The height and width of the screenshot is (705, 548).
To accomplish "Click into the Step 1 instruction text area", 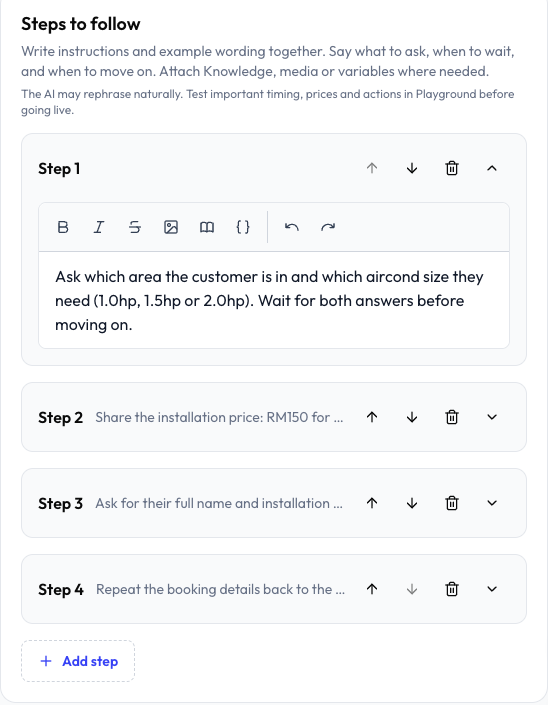I will (274, 300).
